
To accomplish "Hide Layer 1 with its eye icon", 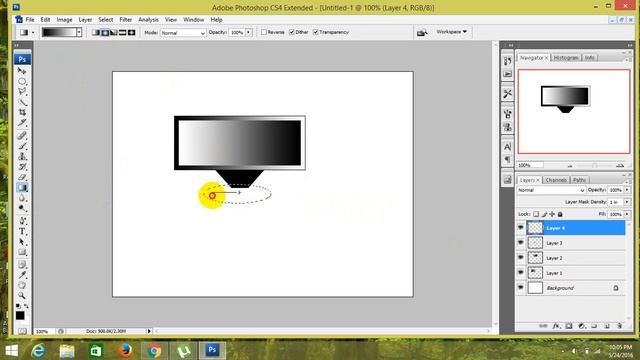I will (x=520, y=273).
